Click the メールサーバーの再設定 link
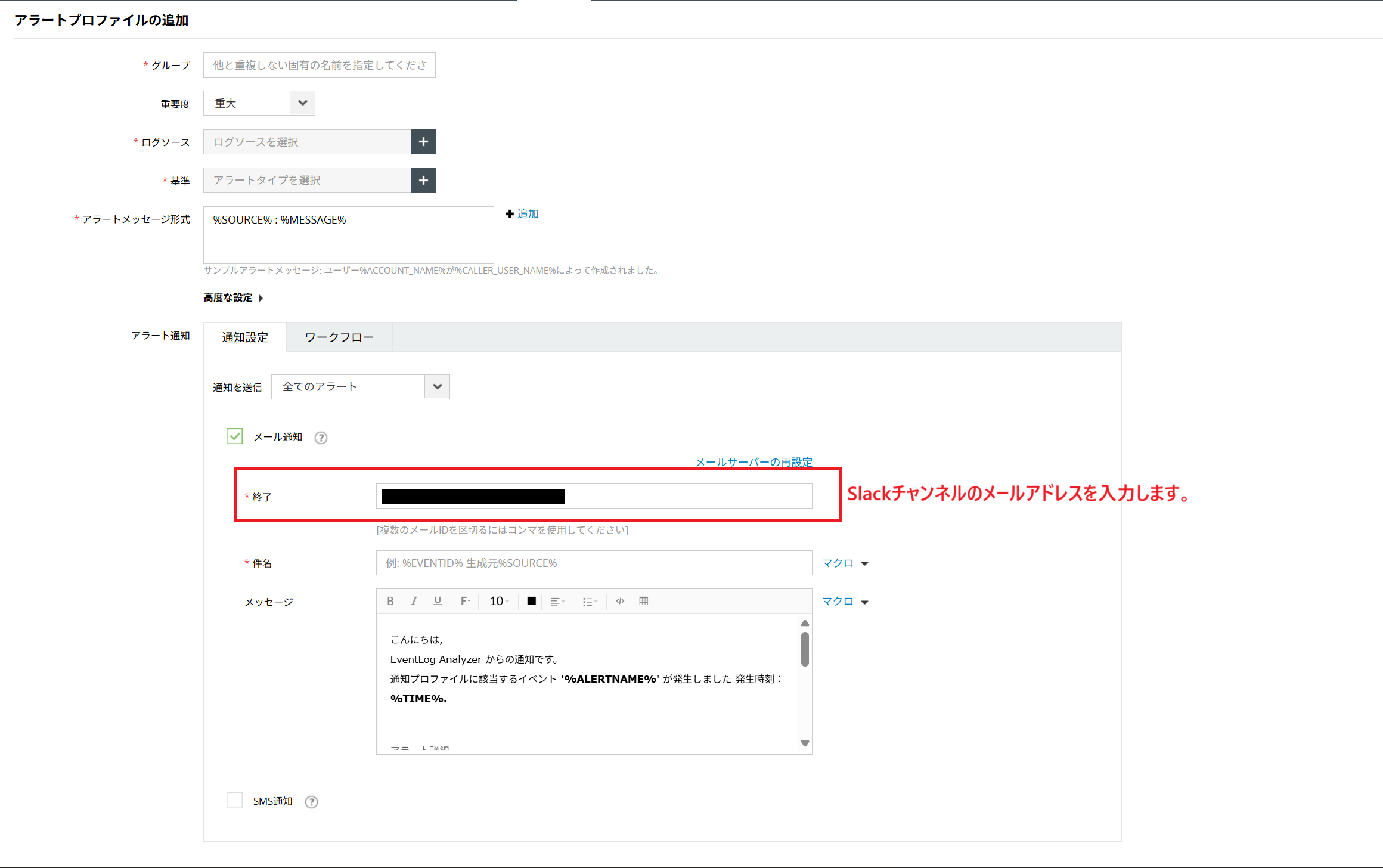Viewport: 1383px width, 868px height. click(753, 462)
